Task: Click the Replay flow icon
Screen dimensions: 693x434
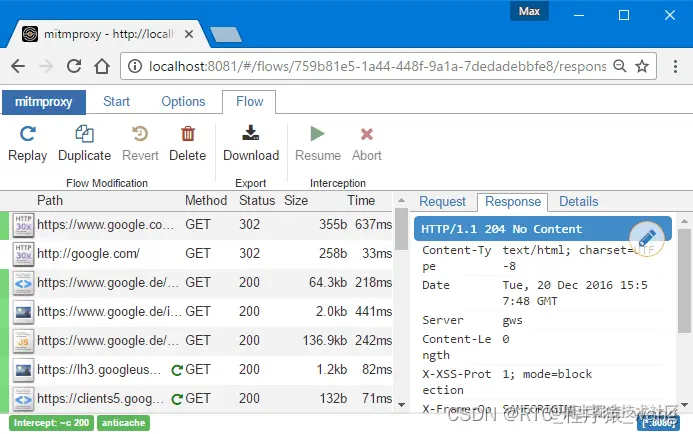Action: coord(27,134)
